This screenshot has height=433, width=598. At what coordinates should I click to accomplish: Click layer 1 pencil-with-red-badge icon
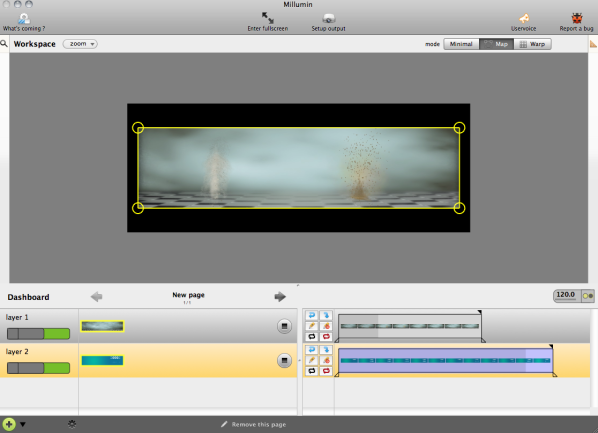(326, 326)
